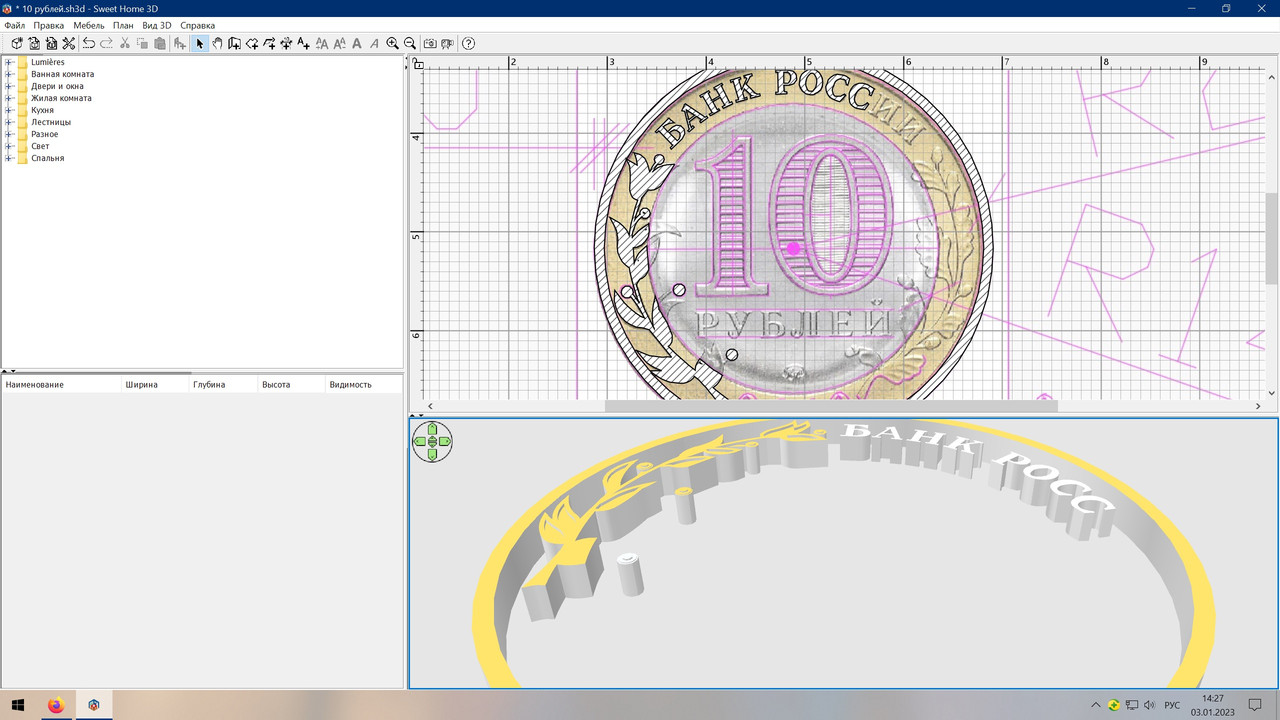1280x720 pixels.
Task: Expand the Lumières catalog folder
Action: [x=9, y=62]
